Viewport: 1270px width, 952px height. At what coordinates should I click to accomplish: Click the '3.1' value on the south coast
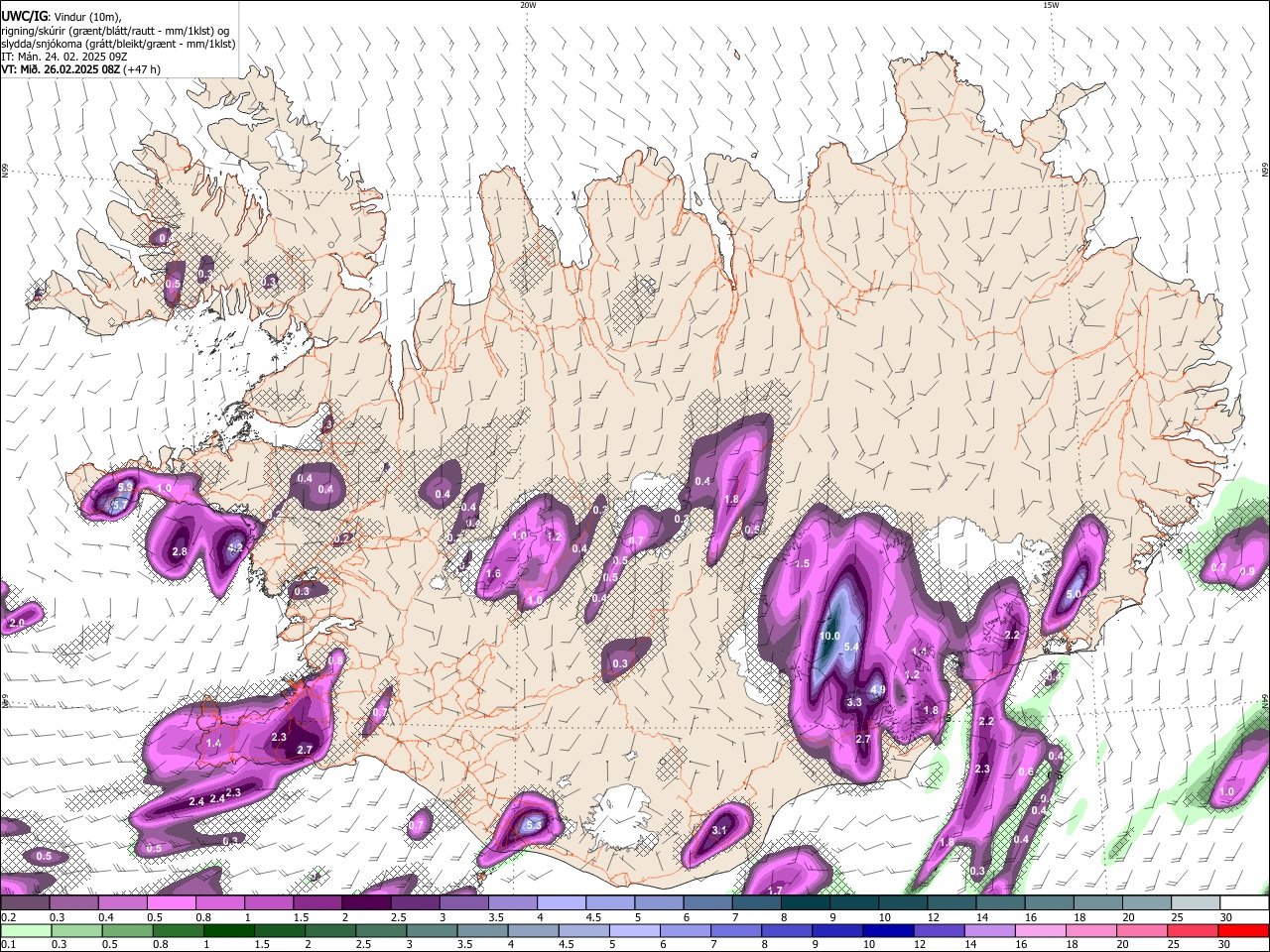tap(719, 831)
